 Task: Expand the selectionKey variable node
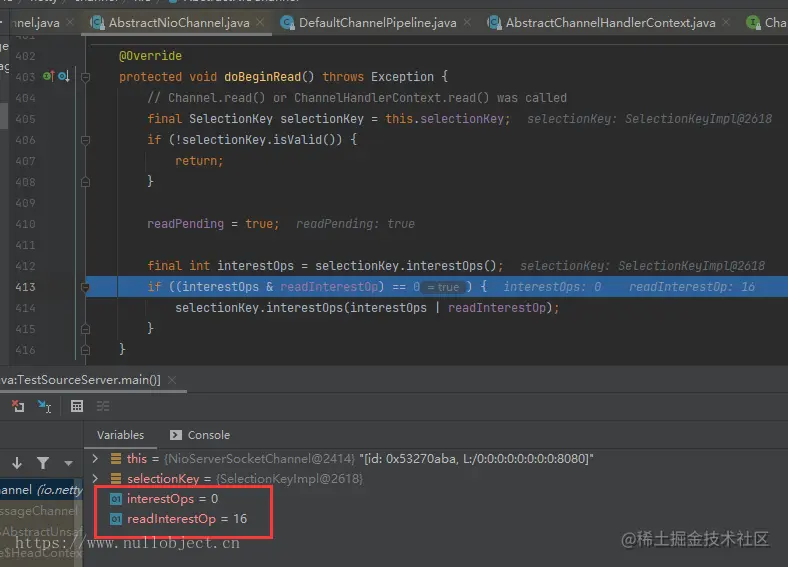point(95,479)
